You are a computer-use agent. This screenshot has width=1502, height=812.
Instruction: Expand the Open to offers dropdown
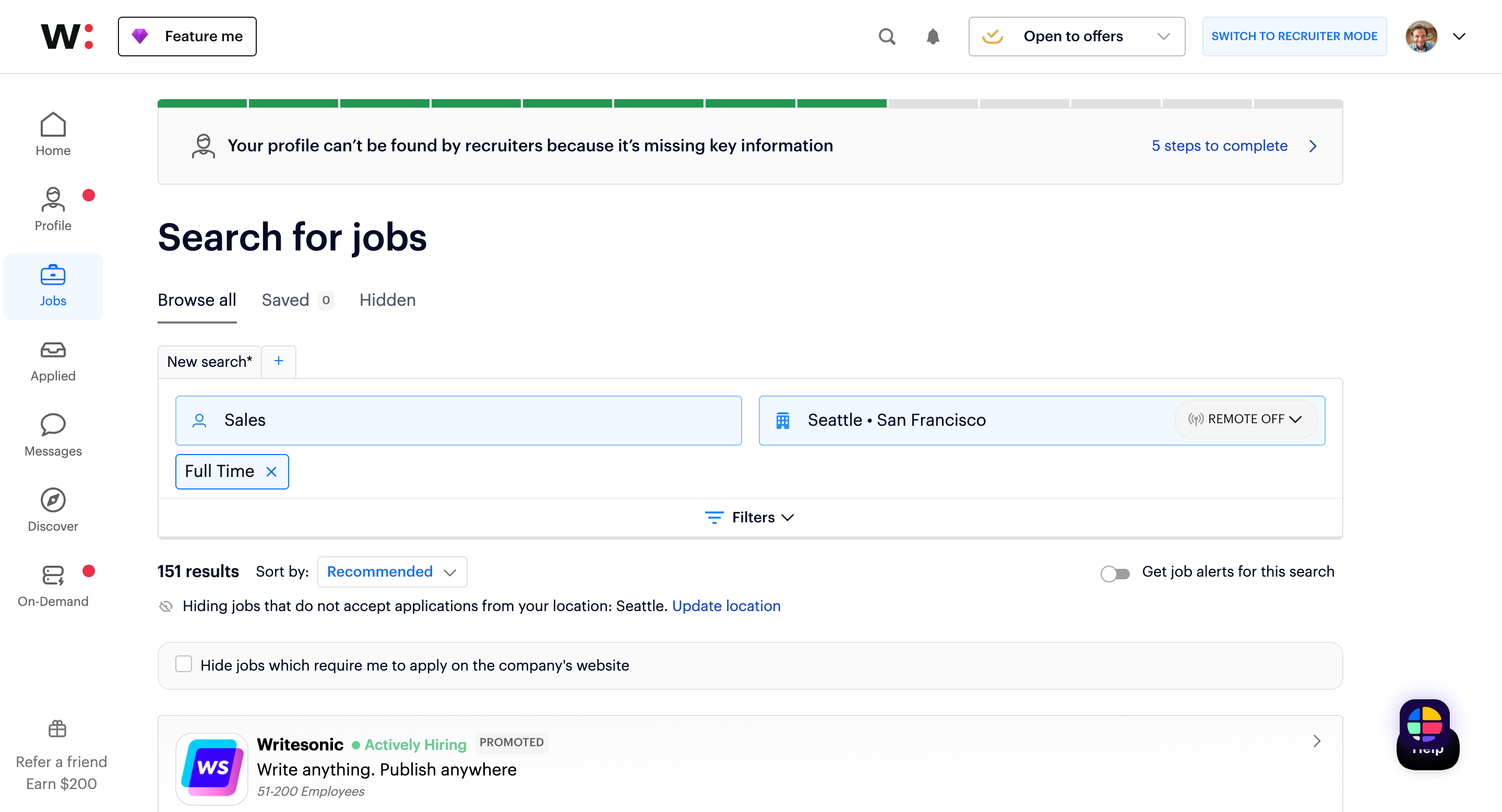(x=1076, y=37)
